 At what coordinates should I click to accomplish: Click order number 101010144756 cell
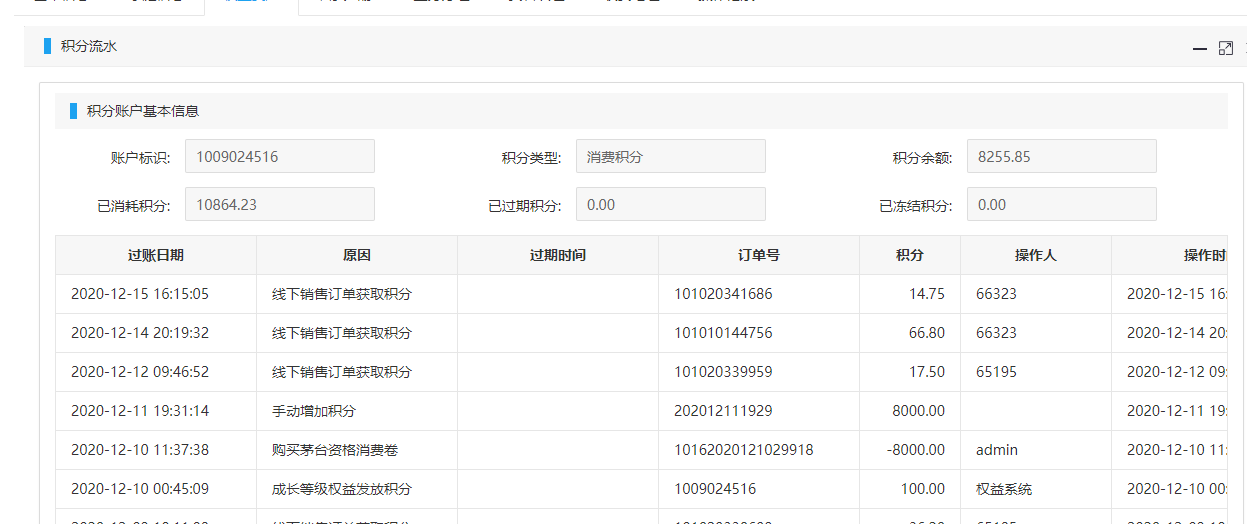723,333
